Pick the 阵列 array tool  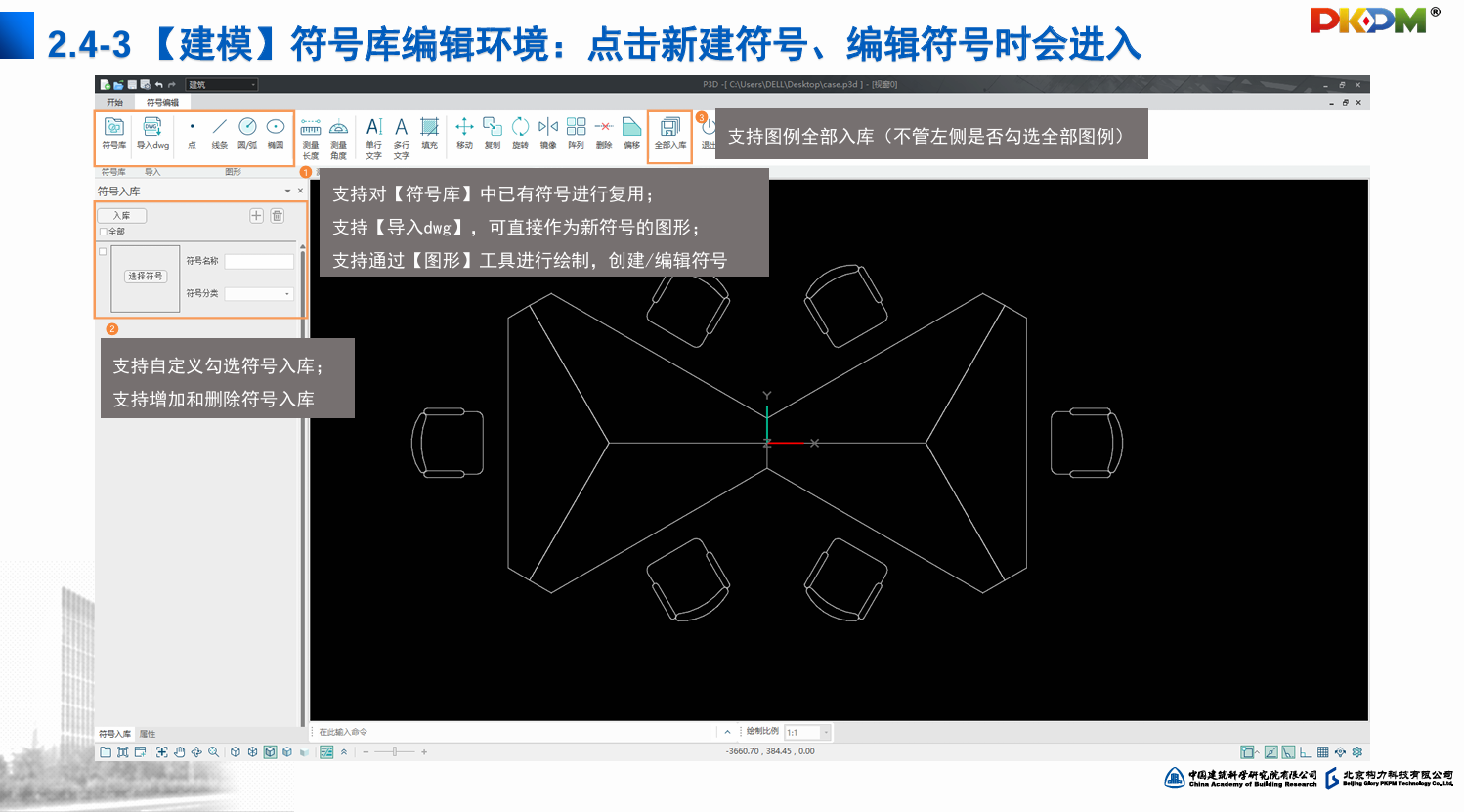577,133
